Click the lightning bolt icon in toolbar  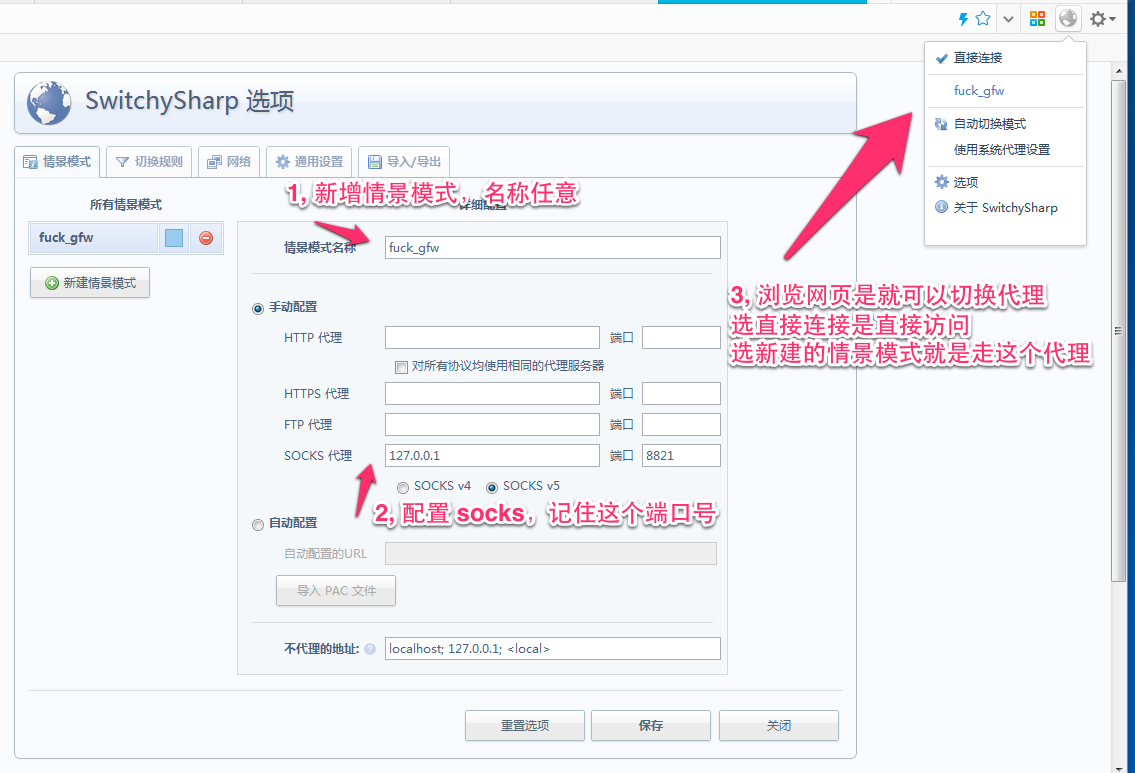[964, 19]
